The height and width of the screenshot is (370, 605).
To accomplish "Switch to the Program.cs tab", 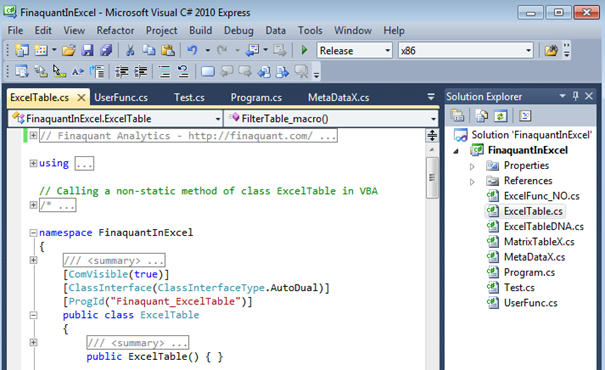I will coord(256,98).
